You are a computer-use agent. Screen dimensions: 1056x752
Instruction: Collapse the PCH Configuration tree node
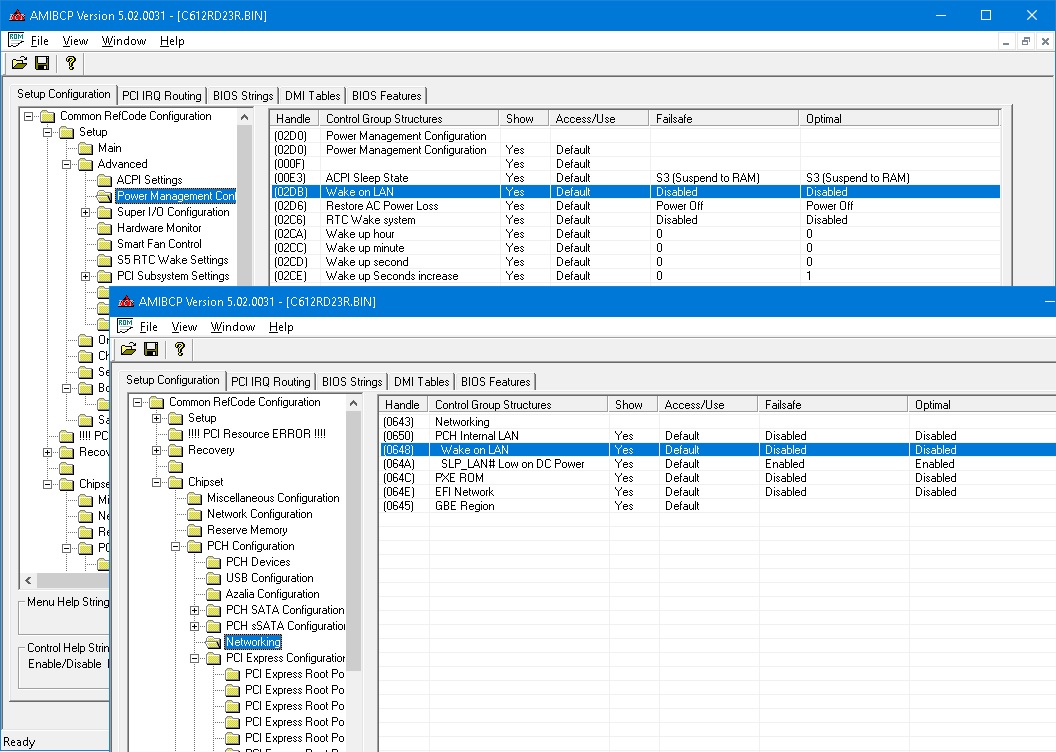(x=176, y=546)
